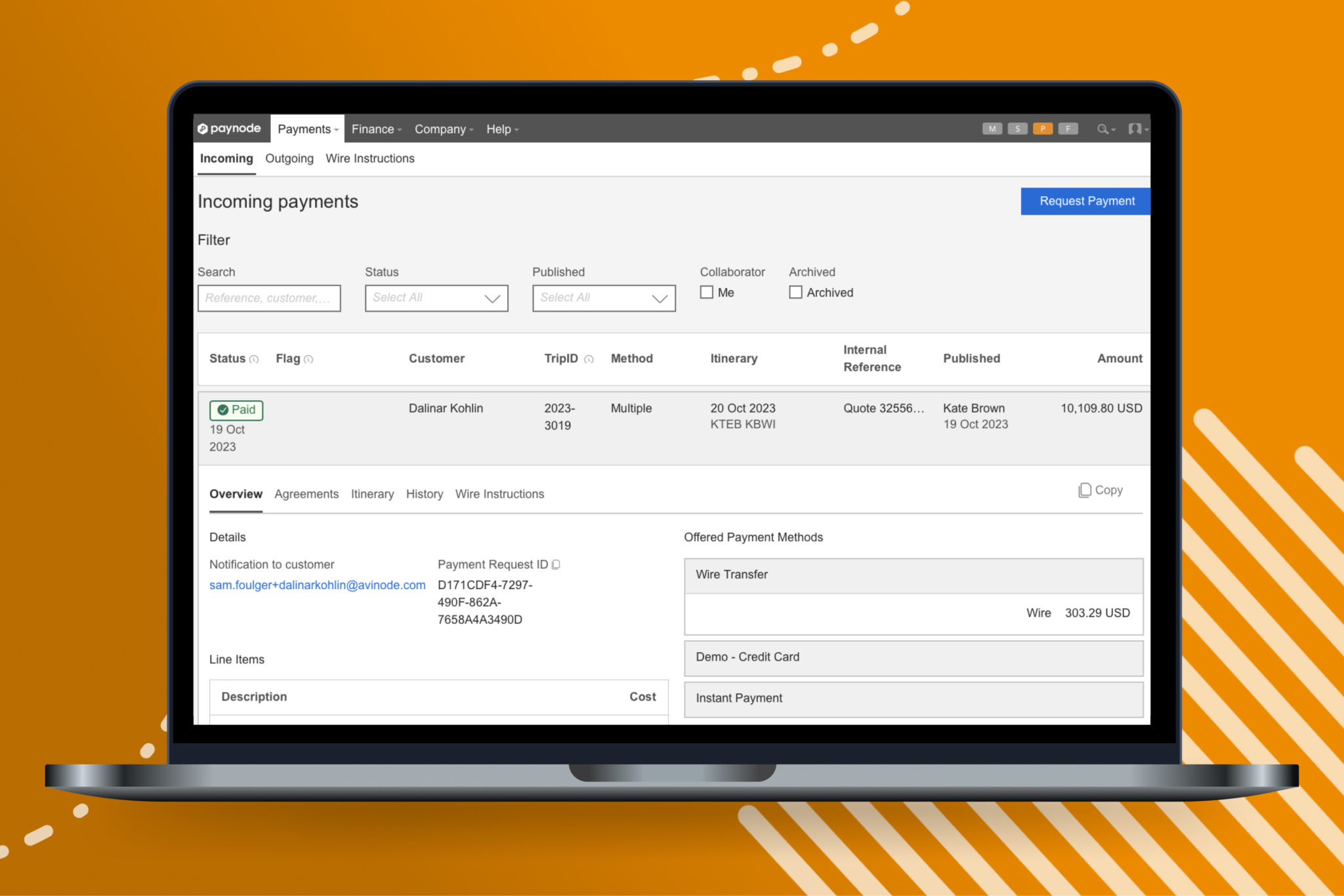Screen dimensions: 1344x896
Task: Select the Incoming tab
Action: click(x=226, y=159)
